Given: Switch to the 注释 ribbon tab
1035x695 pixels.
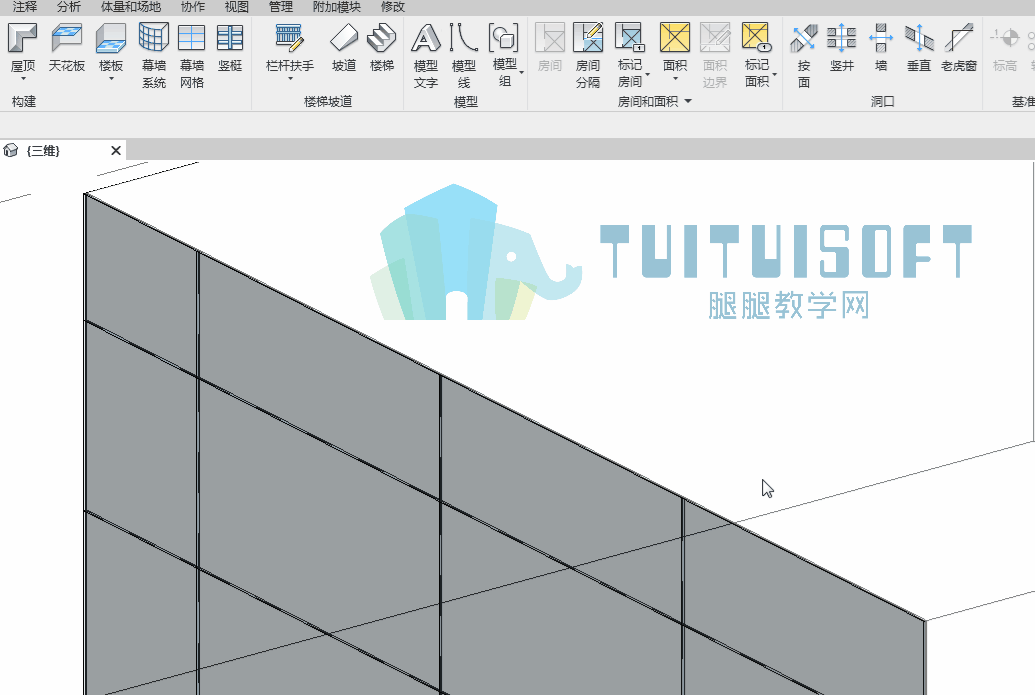Looking at the screenshot, I should 25,7.
